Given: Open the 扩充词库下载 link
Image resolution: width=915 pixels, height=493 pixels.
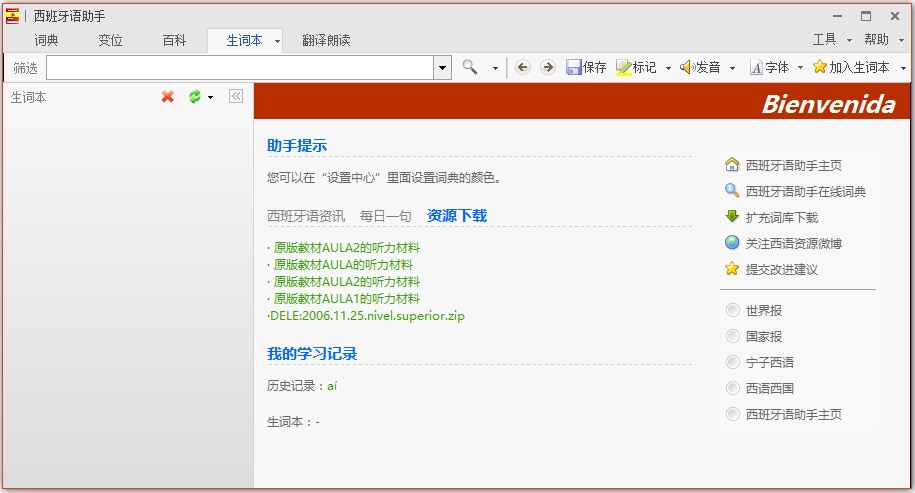Looking at the screenshot, I should (x=781, y=217).
